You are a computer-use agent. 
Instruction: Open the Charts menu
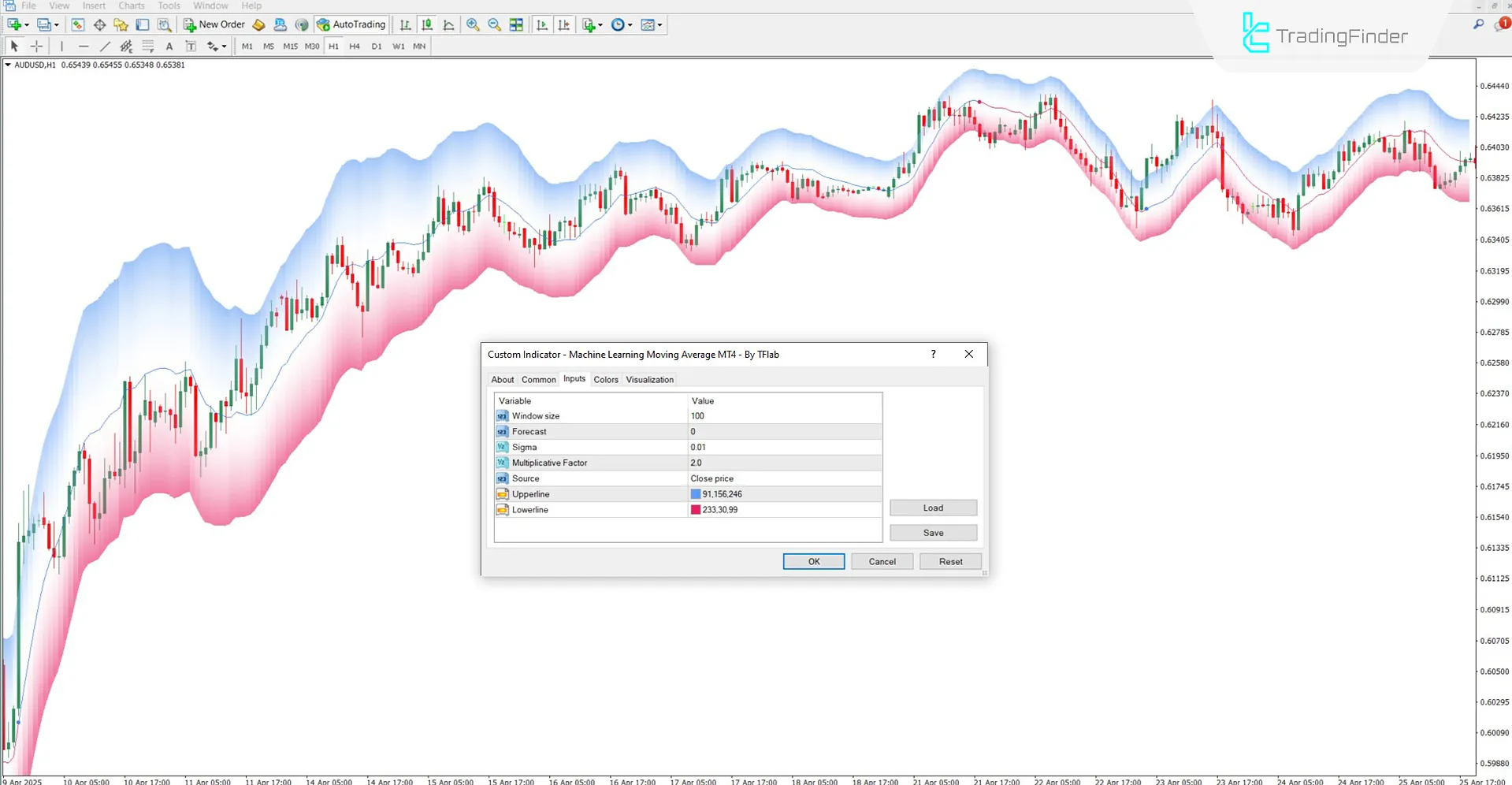[x=131, y=6]
